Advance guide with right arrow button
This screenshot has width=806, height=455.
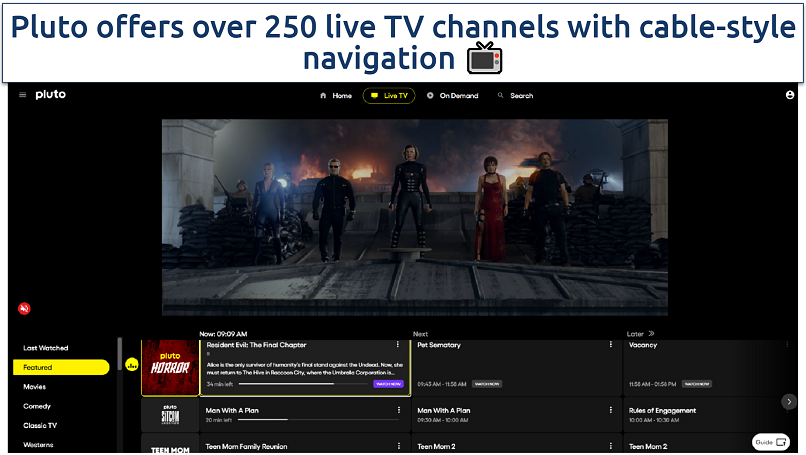tap(789, 402)
